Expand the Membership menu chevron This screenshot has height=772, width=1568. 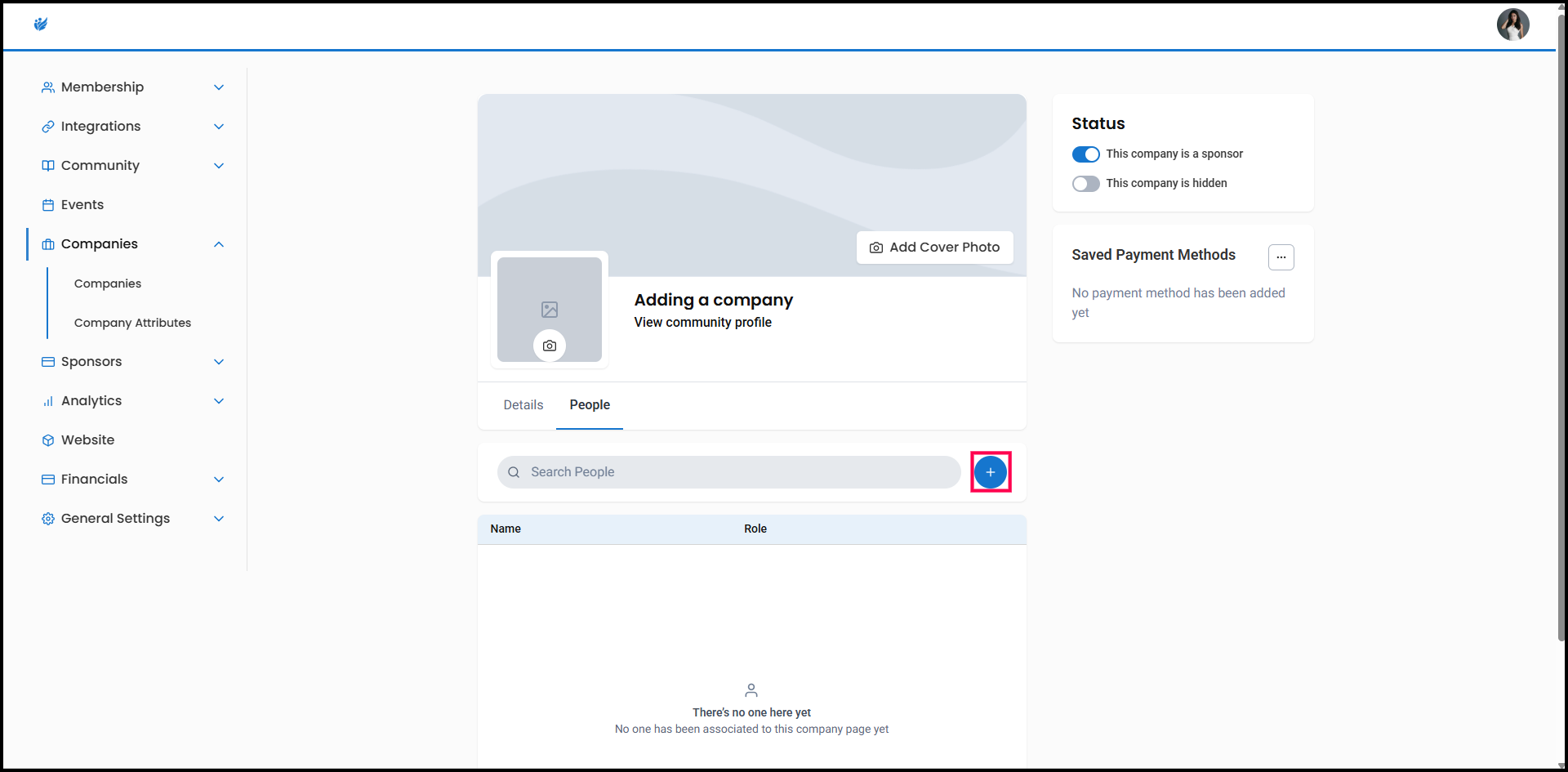219,87
